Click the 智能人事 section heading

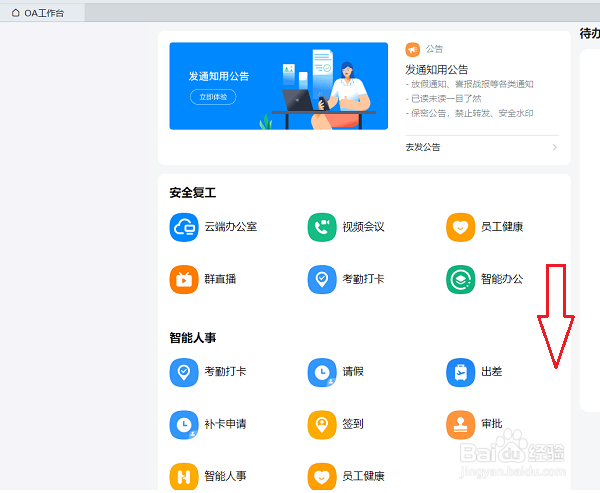(x=193, y=338)
